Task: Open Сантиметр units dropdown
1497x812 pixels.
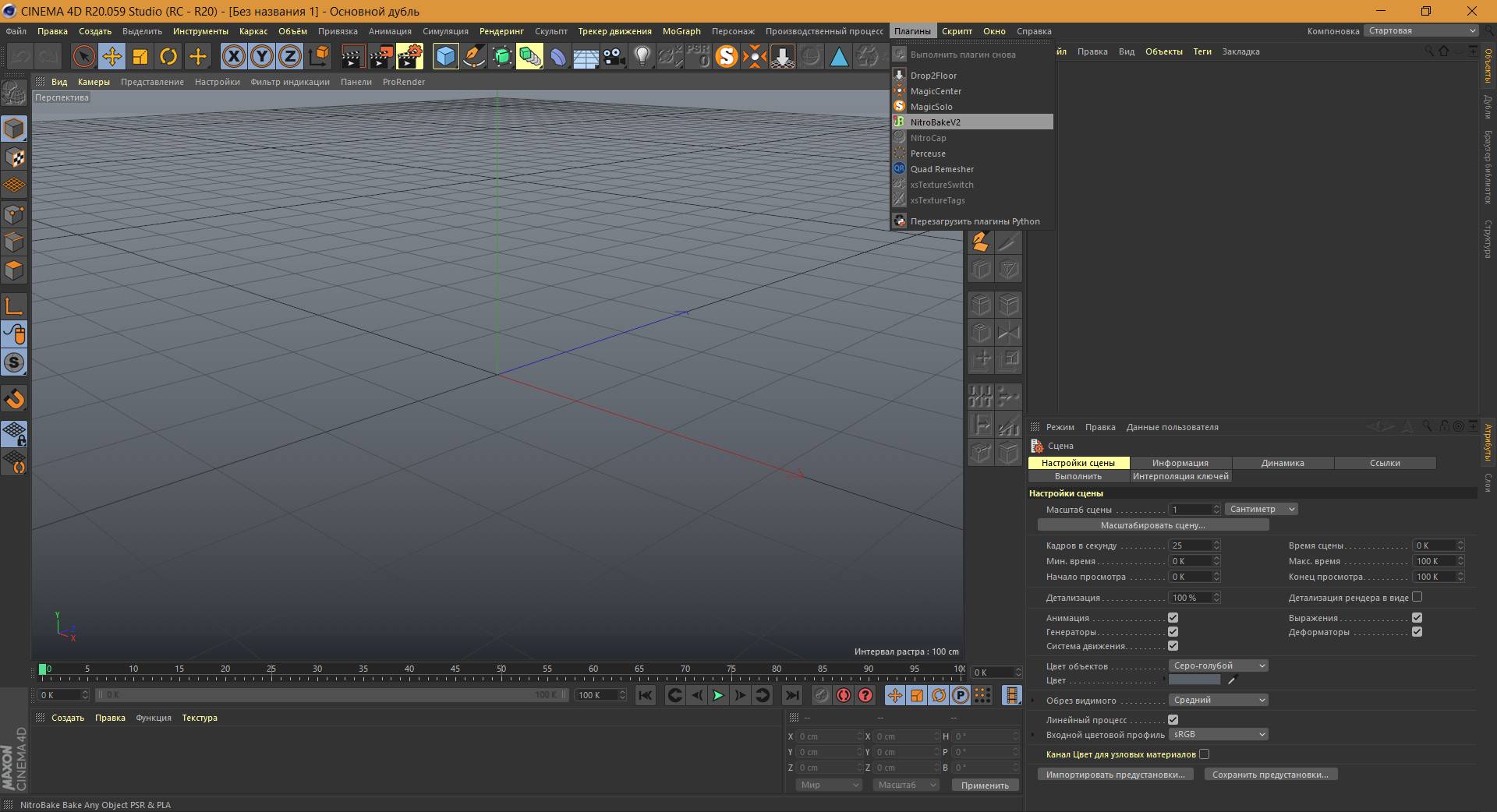Action: 1261,509
